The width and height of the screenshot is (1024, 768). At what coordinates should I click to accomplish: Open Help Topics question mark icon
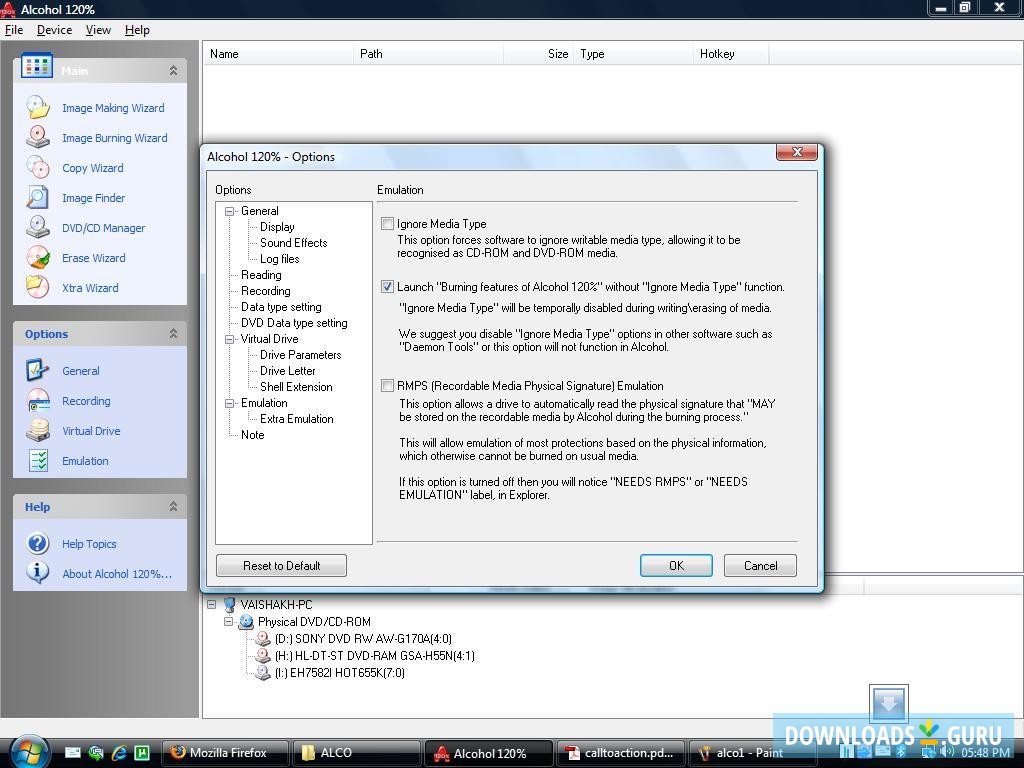point(38,543)
